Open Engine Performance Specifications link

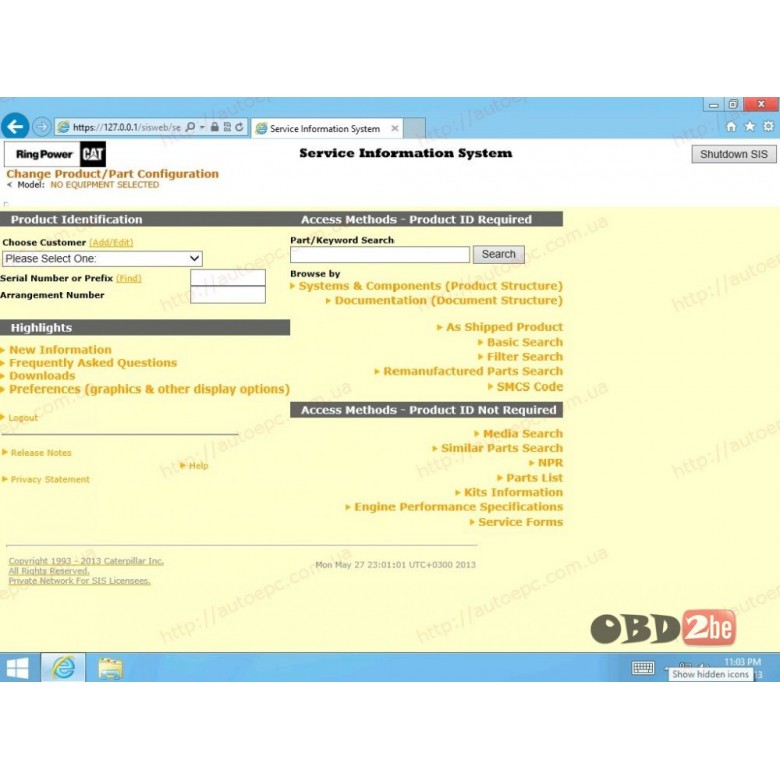pos(459,507)
